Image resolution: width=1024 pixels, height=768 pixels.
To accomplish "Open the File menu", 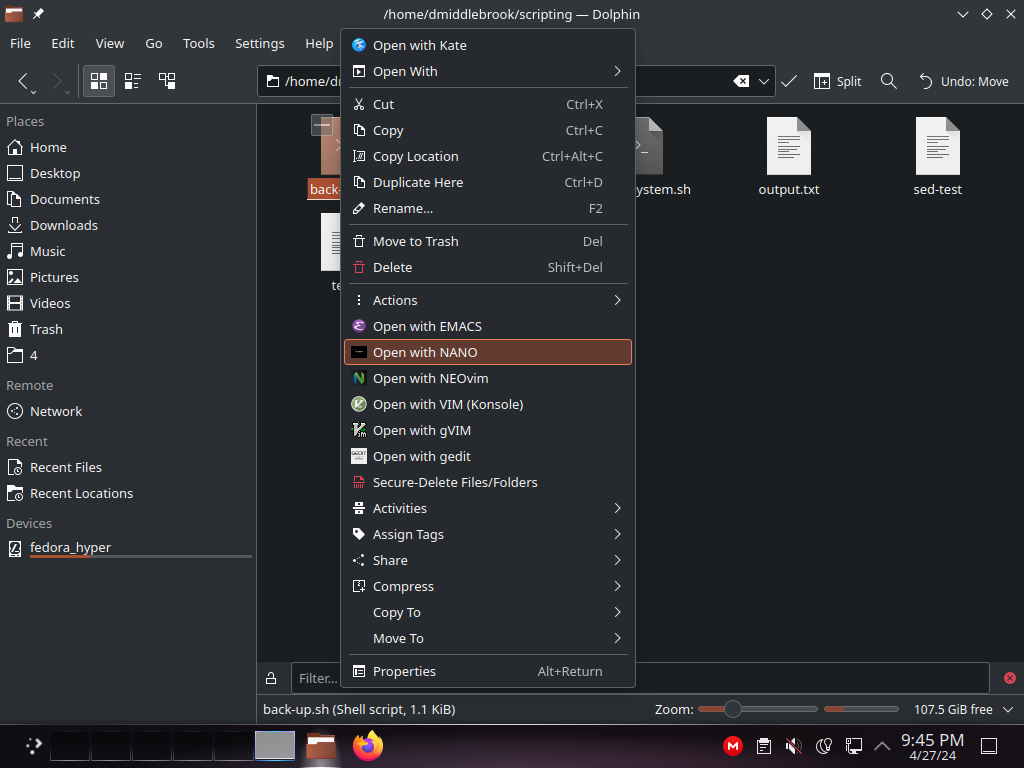I will click(20, 43).
